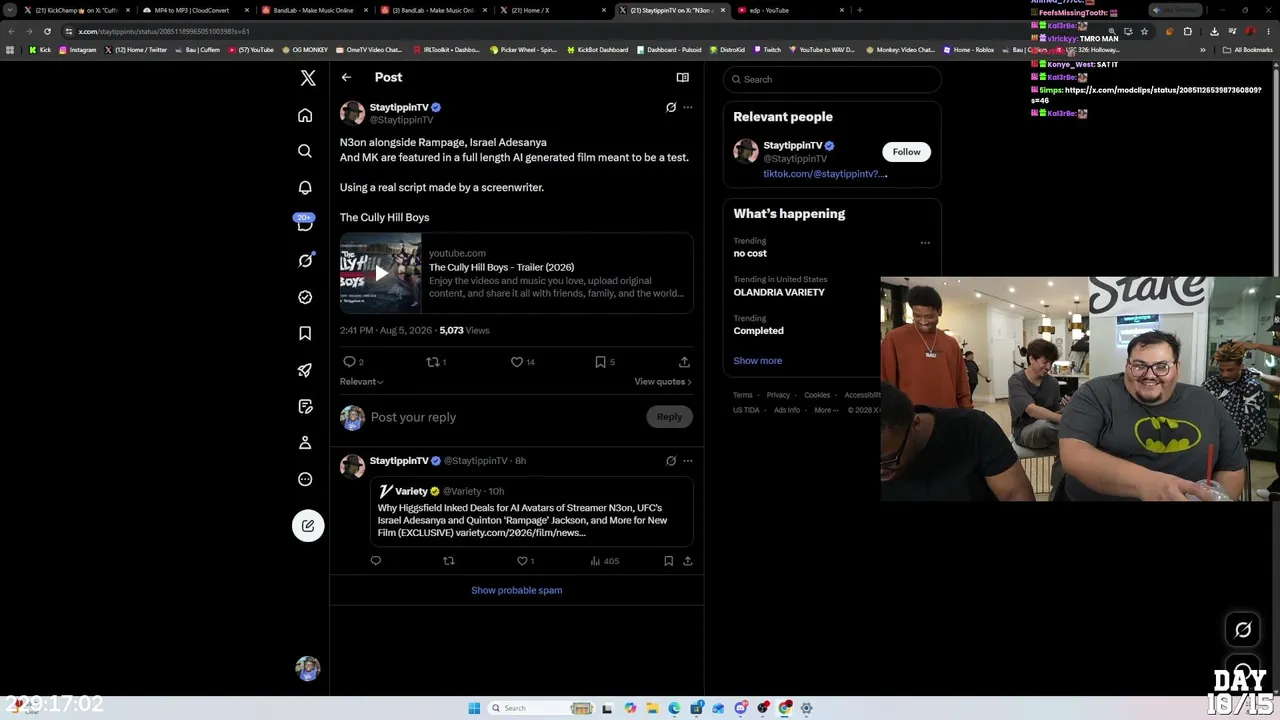Open Notifications bell in sidebar
This screenshot has width=1280, height=720.
305,188
